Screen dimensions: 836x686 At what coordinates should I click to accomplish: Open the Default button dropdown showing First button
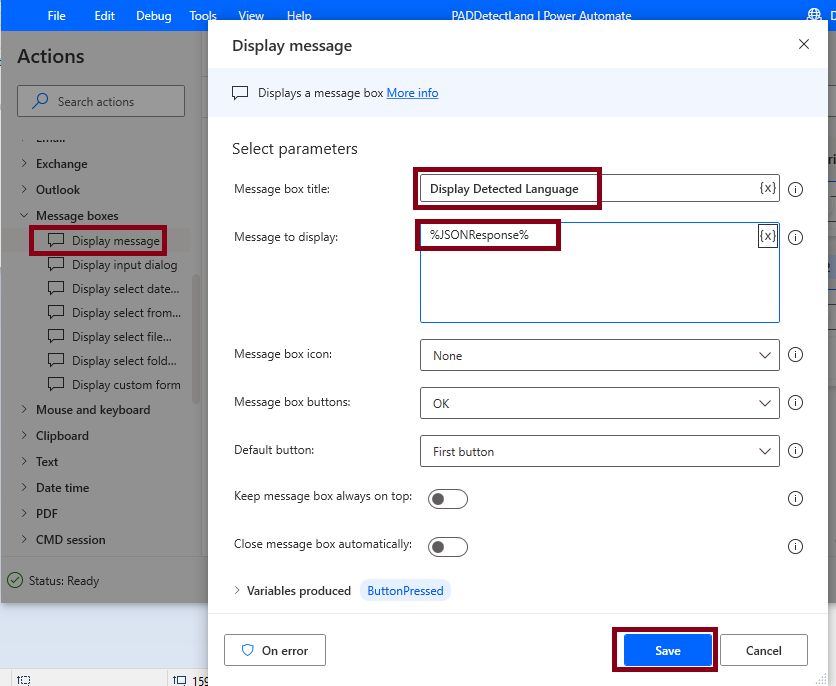[x=599, y=451]
